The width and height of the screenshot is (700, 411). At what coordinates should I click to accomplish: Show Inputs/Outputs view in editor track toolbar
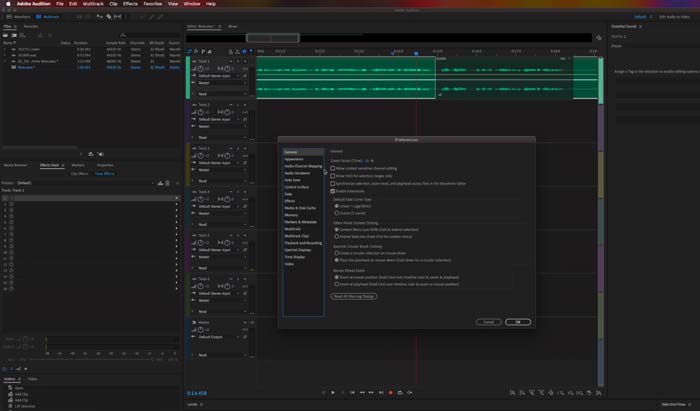tap(190, 52)
